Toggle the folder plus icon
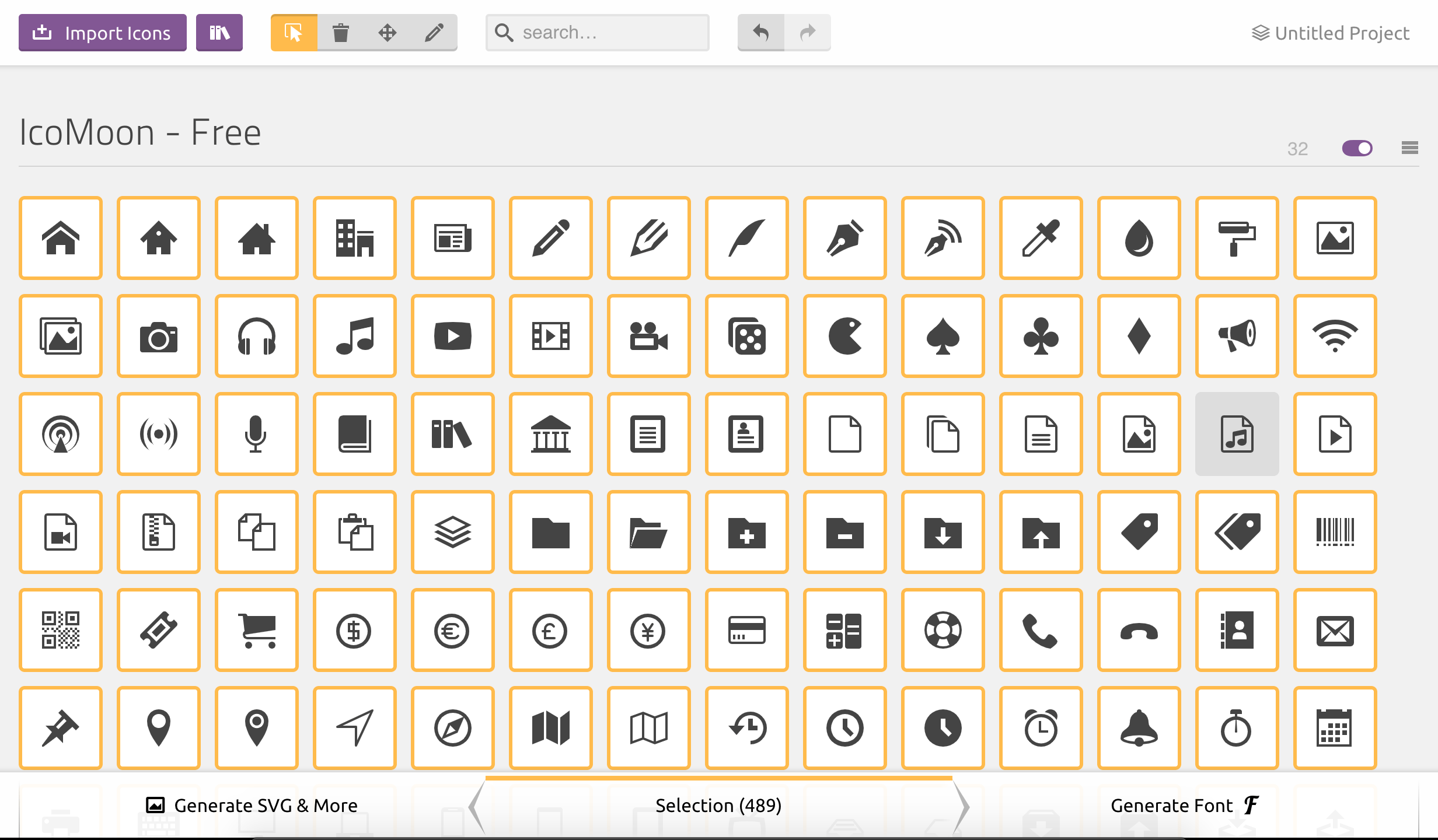 tap(747, 532)
